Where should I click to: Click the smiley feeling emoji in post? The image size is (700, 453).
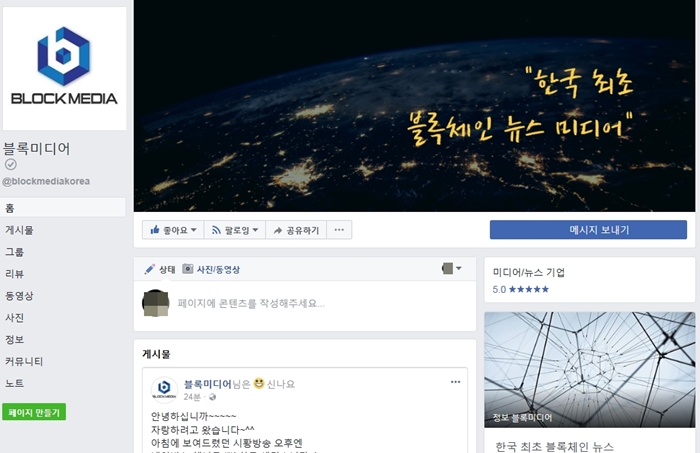pyautogui.click(x=259, y=383)
